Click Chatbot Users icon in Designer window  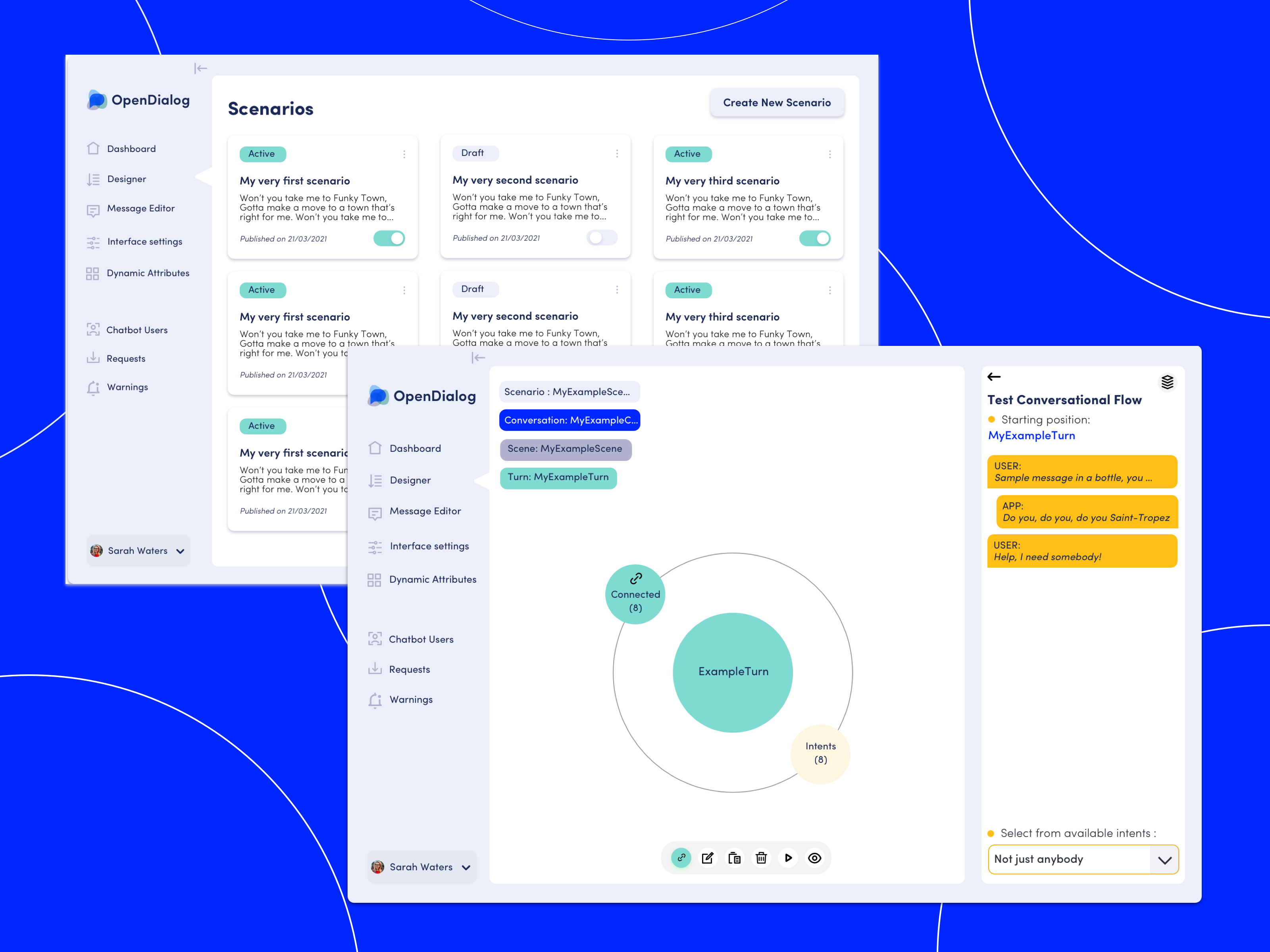coord(375,639)
